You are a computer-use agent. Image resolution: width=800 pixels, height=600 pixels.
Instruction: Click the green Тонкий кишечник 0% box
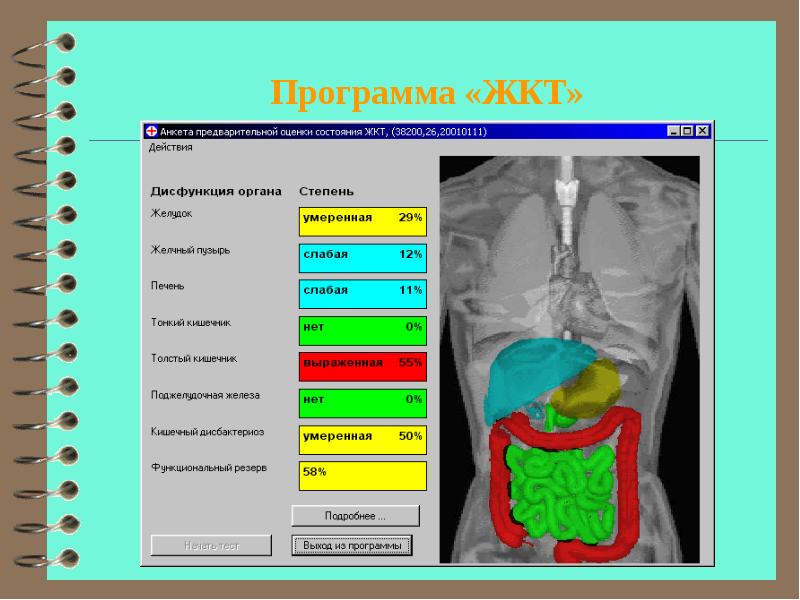point(362,328)
